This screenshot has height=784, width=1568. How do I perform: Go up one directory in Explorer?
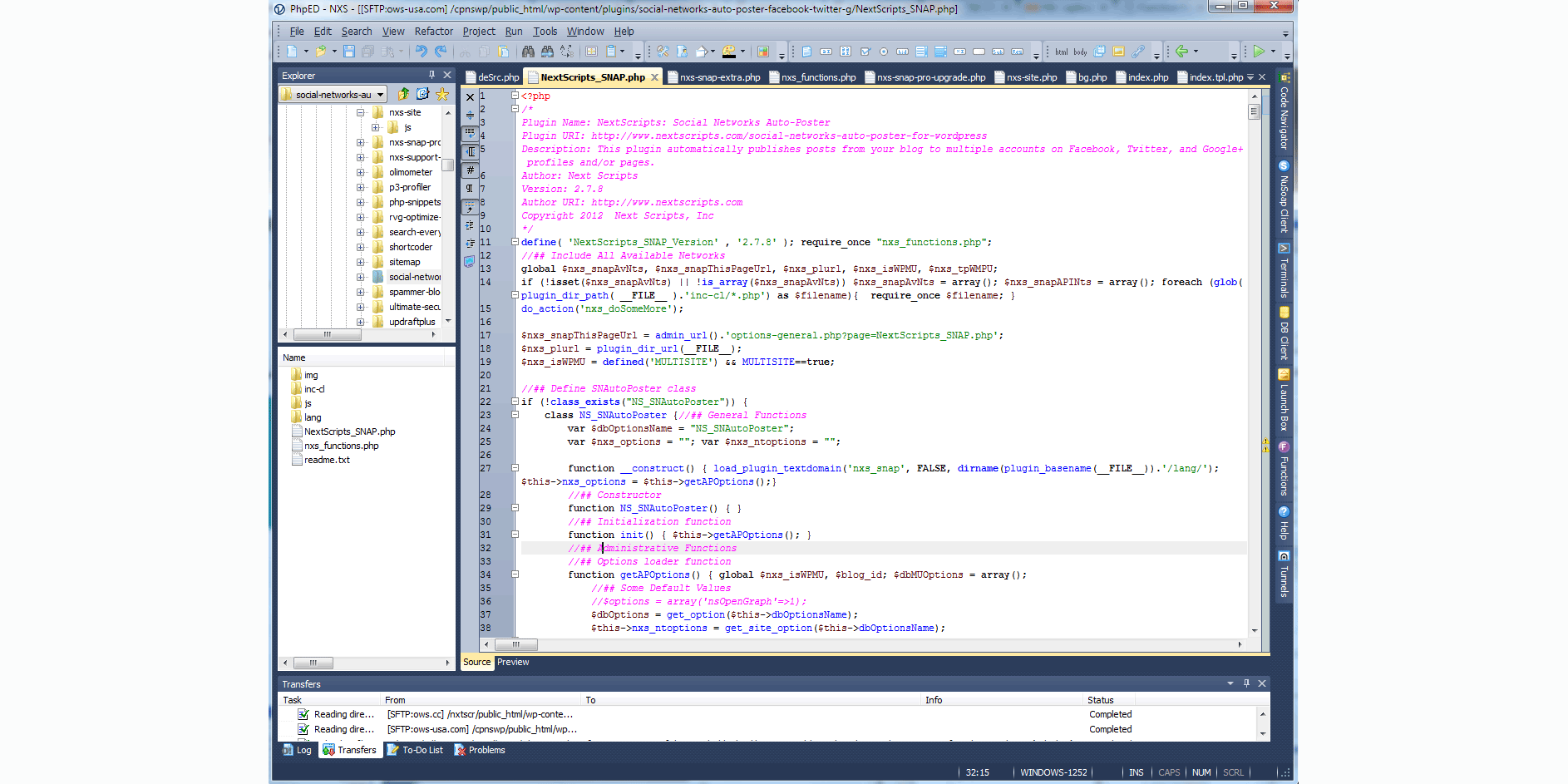404,94
